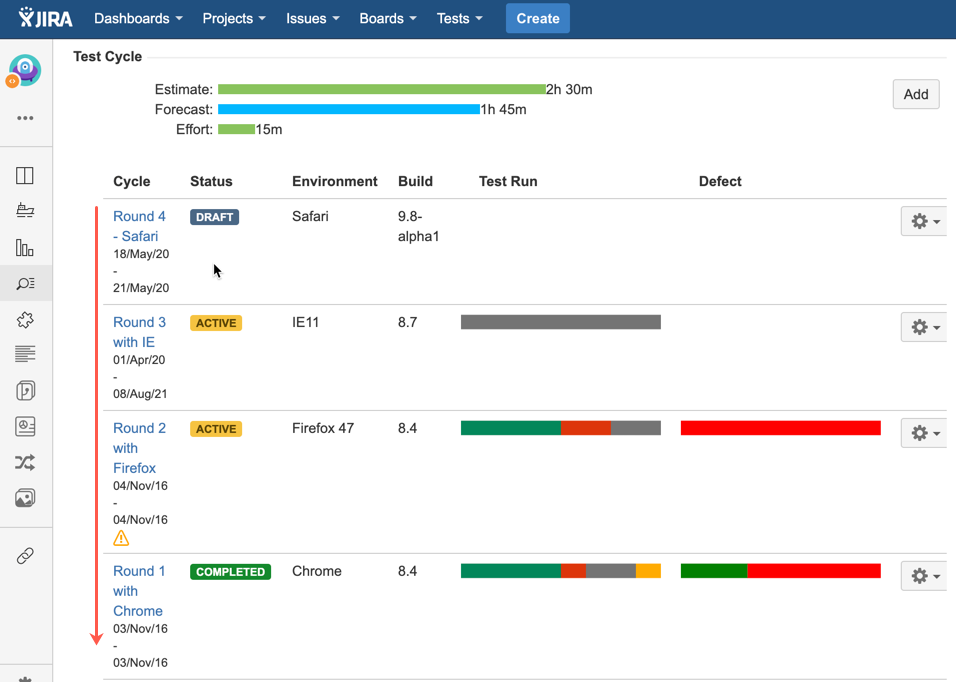Open the project avatar in sidebar
Screen dimensions: 956x682
[25, 70]
